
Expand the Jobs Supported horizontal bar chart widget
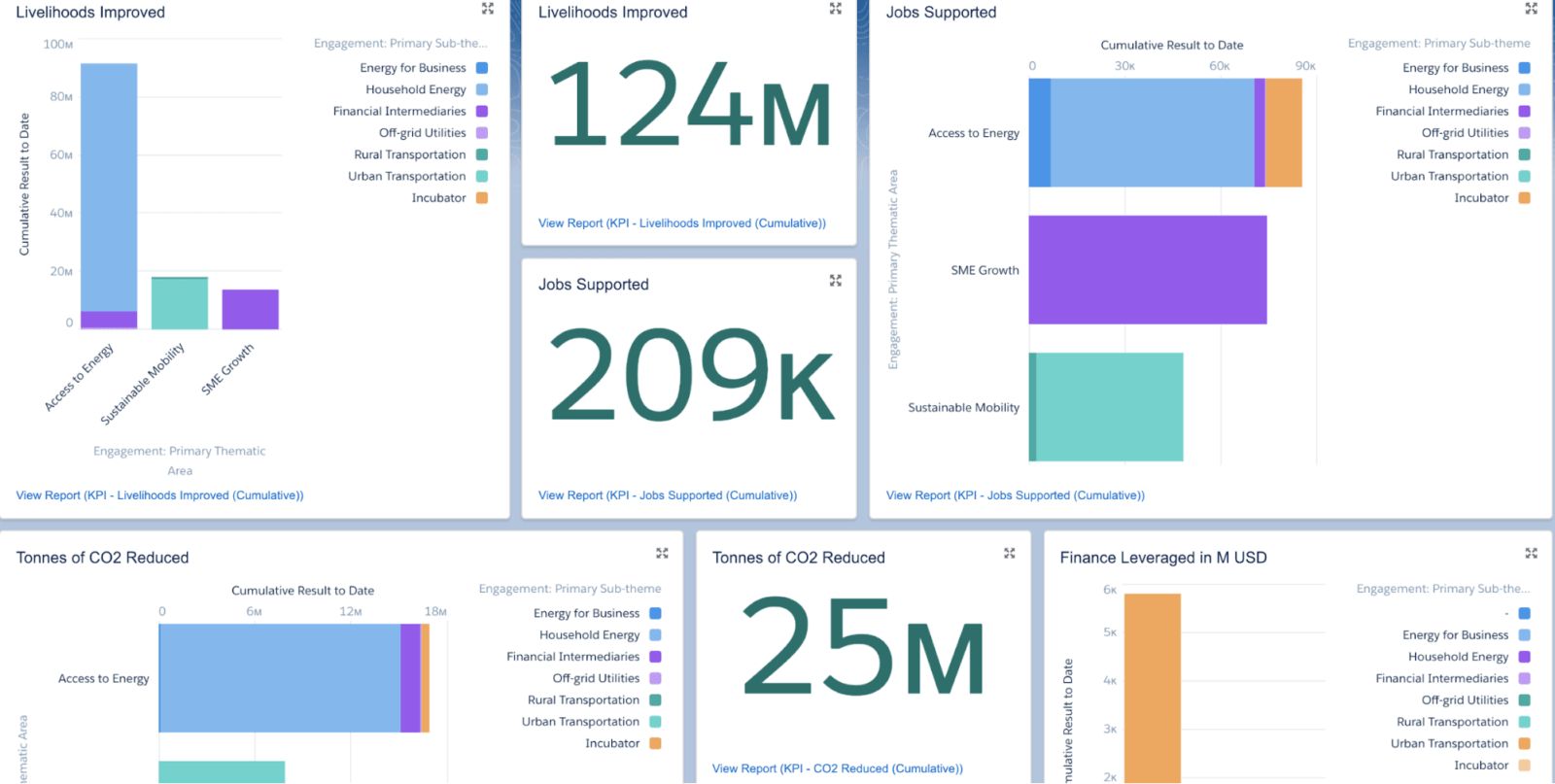tap(1531, 9)
